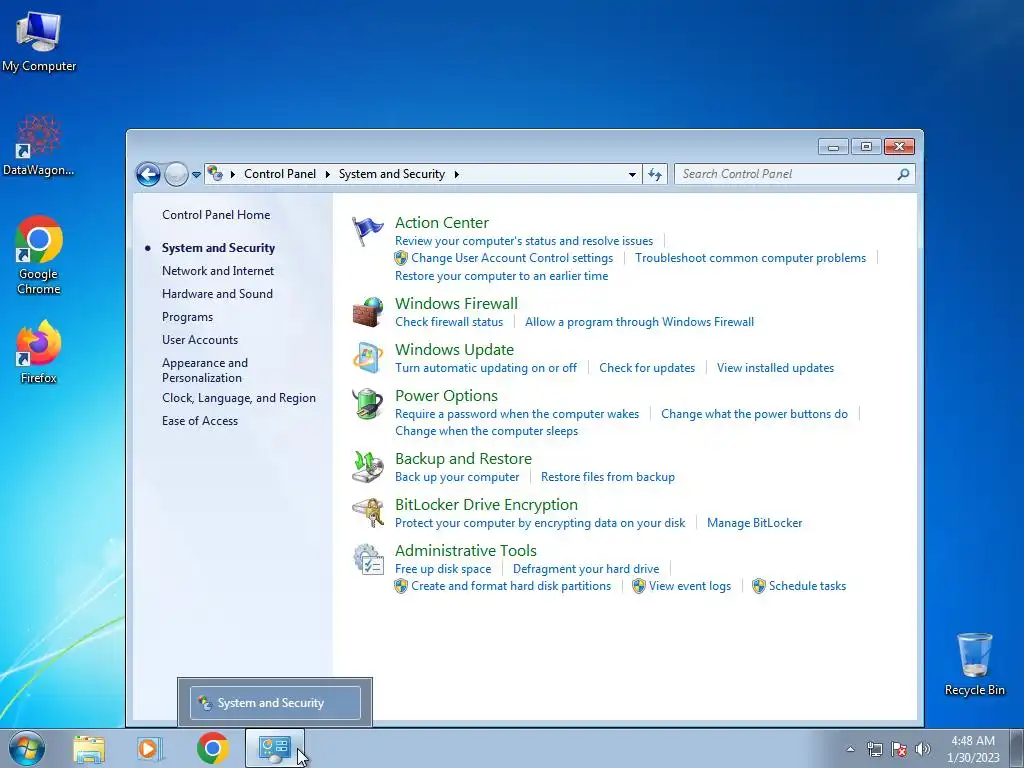Click Change what the power buttons do

click(754, 414)
